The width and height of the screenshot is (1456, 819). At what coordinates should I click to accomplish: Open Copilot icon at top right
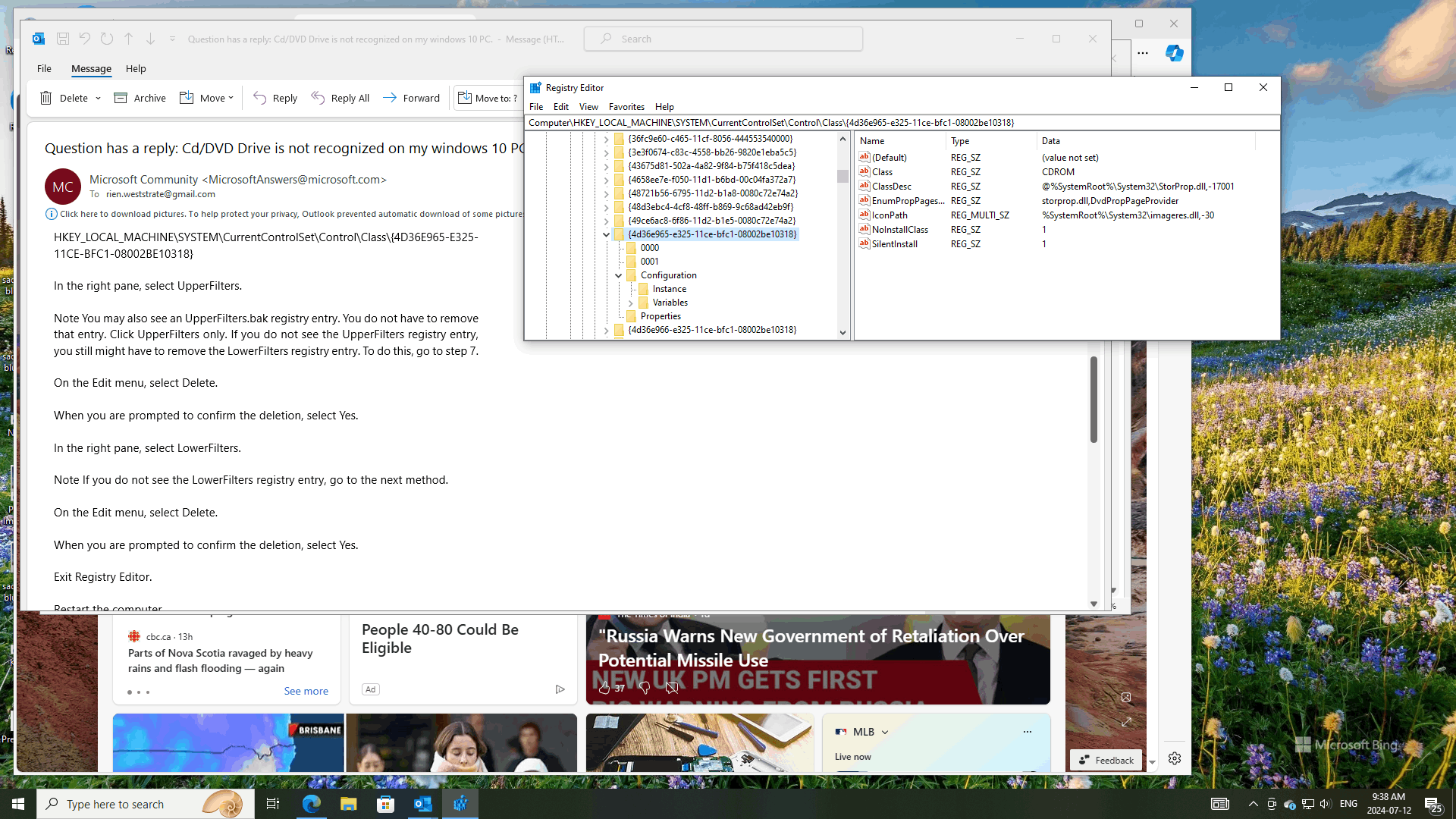(x=1174, y=53)
